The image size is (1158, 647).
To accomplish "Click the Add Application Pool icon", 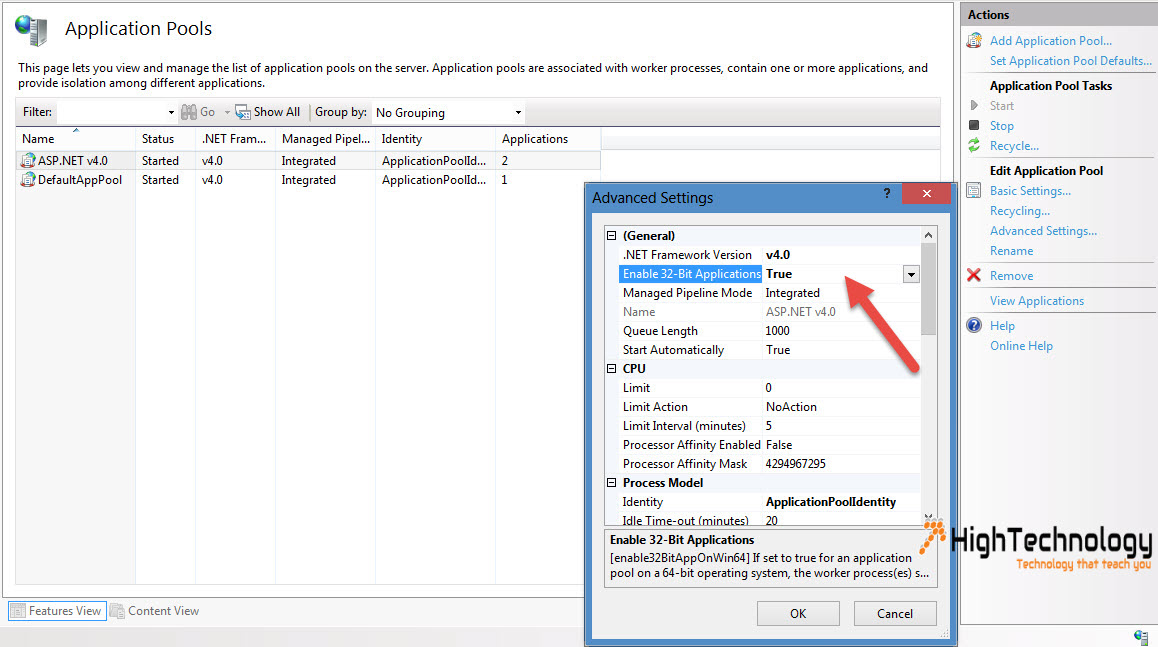I will coord(974,41).
